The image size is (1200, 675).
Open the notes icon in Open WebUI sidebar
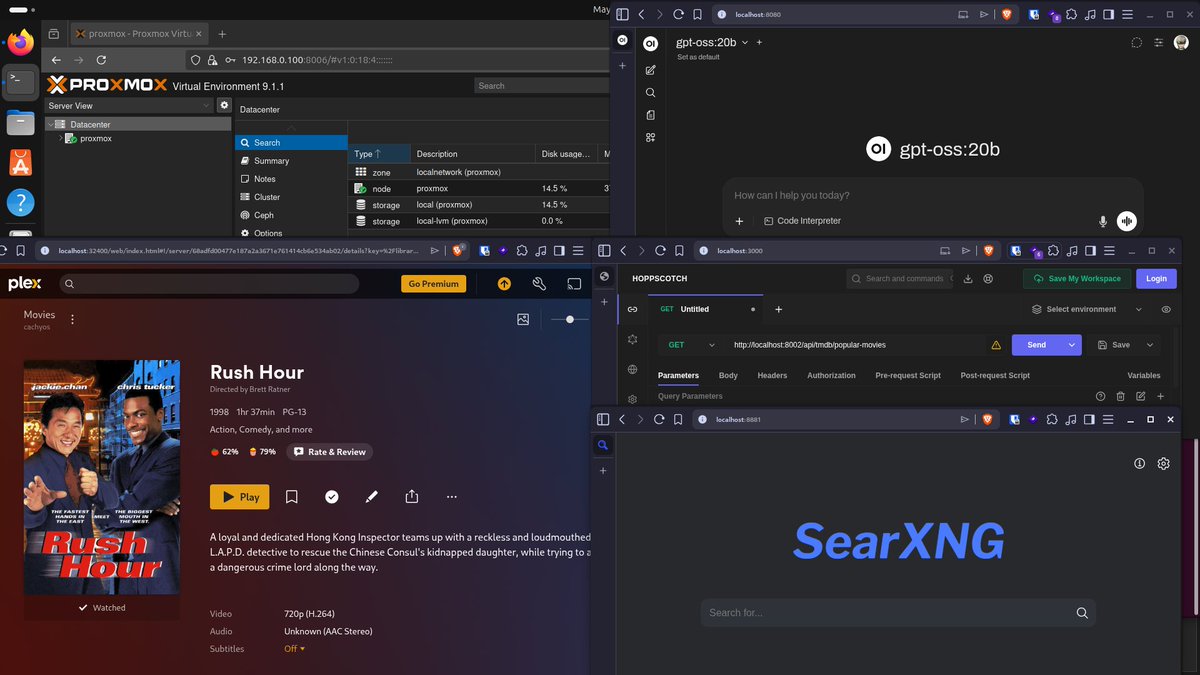pos(651,115)
